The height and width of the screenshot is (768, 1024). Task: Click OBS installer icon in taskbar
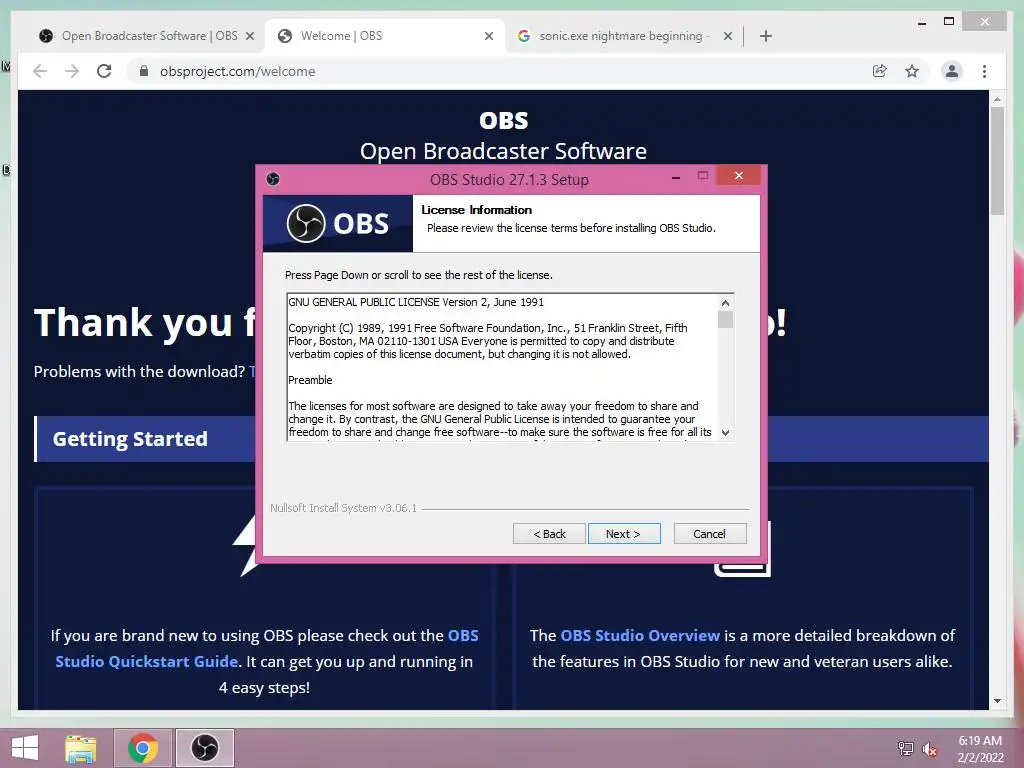tap(205, 748)
